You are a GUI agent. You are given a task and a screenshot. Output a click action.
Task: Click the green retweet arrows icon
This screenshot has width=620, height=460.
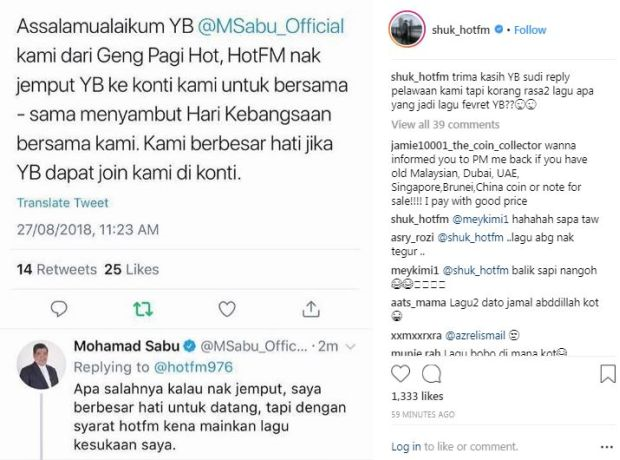pos(143,309)
